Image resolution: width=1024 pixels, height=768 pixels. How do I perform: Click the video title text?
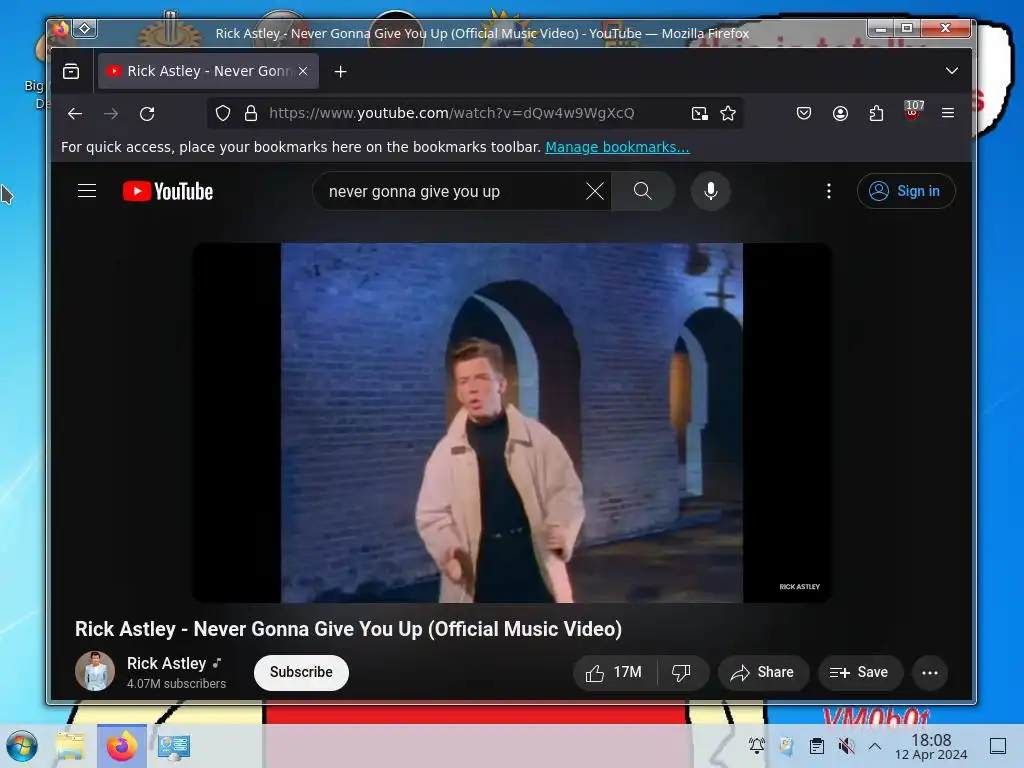348,629
